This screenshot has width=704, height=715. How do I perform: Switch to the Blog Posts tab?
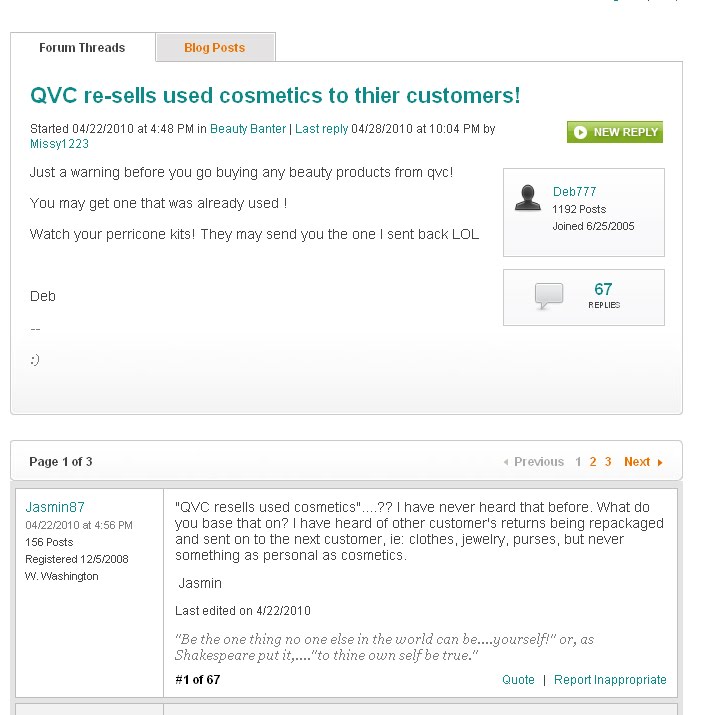(214, 48)
